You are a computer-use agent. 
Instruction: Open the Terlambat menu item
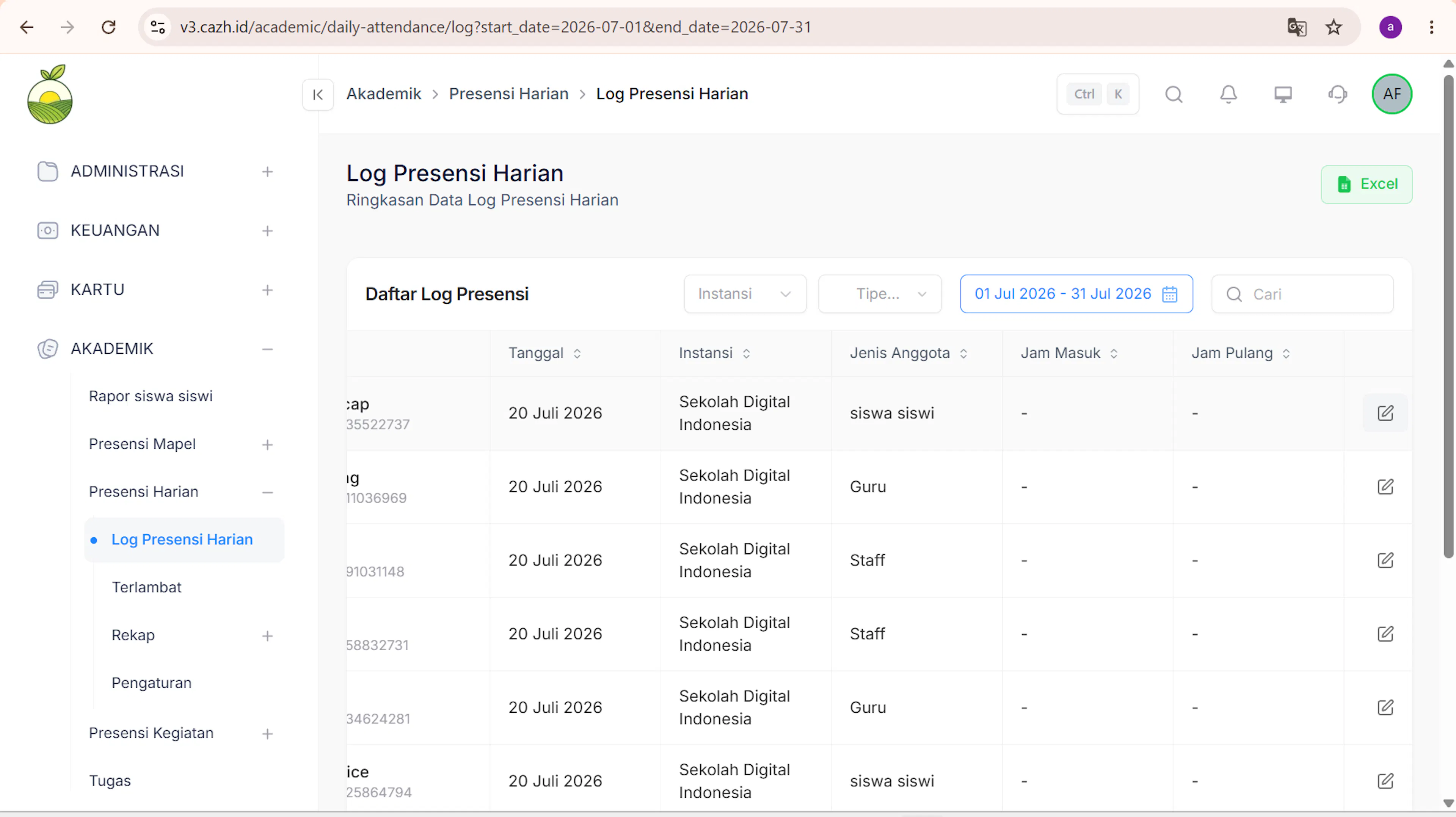(146, 588)
